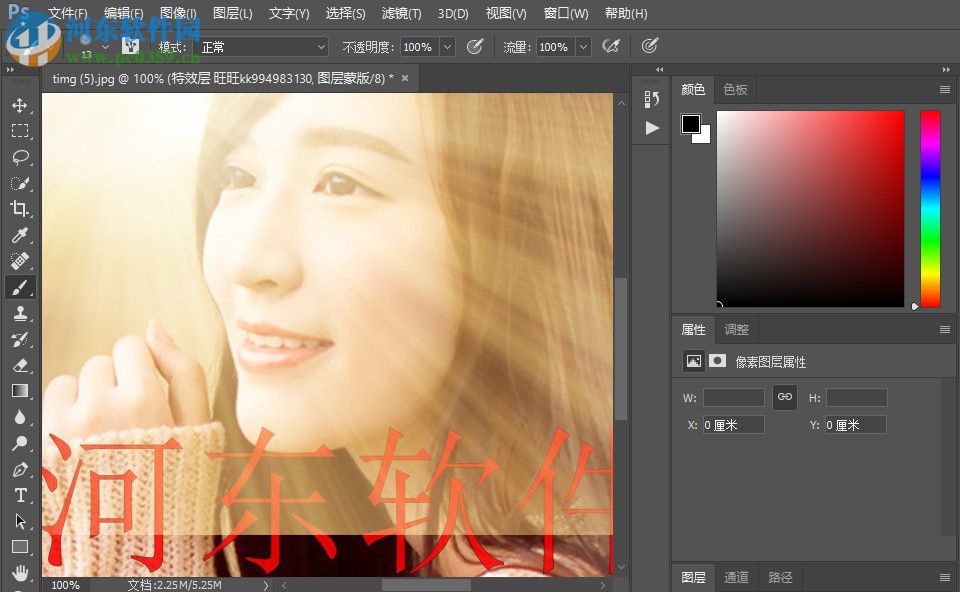
Task: Click the X position input field
Action: (x=733, y=425)
